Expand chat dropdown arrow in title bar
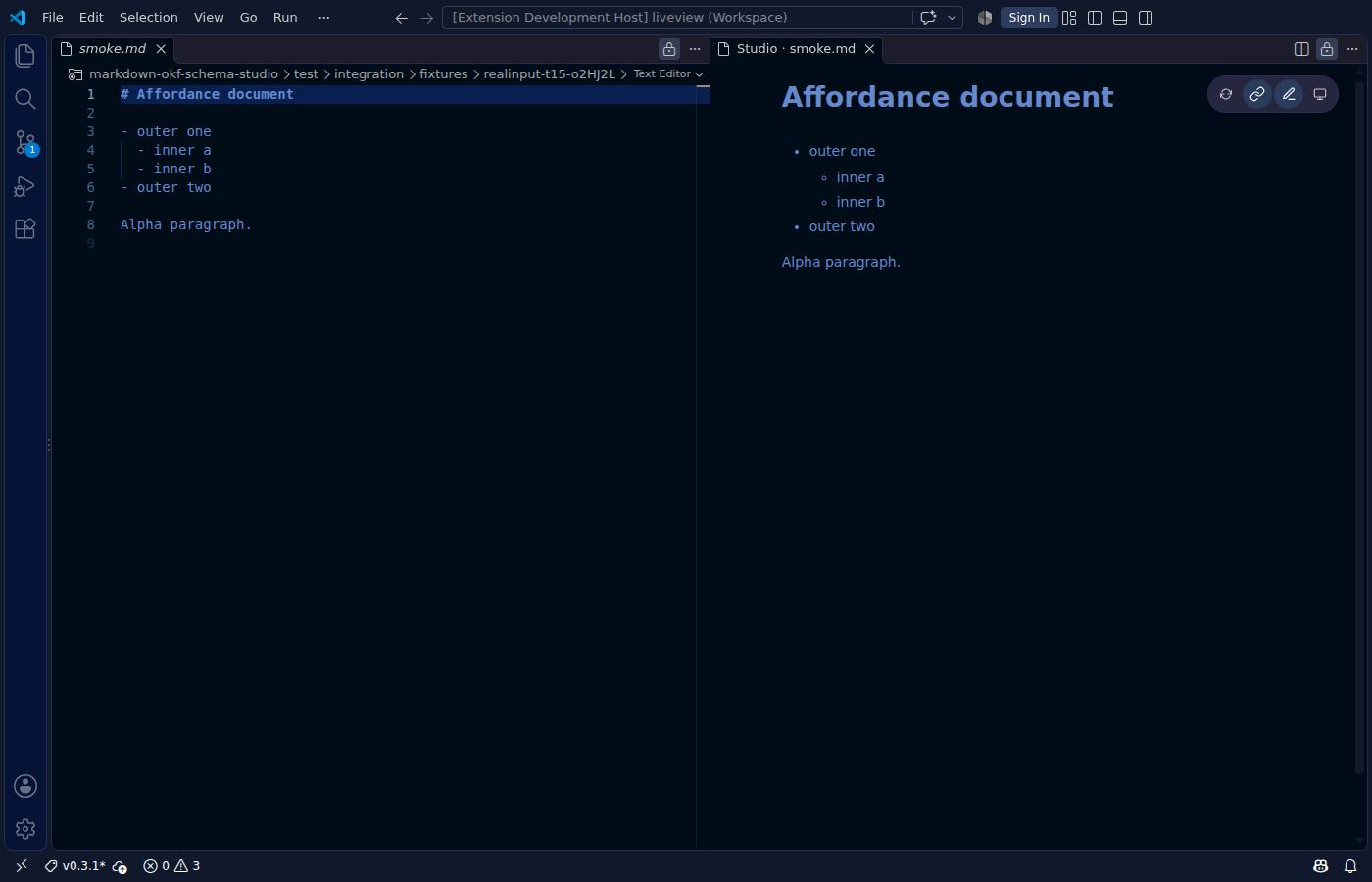This screenshot has width=1372, height=882. click(952, 18)
